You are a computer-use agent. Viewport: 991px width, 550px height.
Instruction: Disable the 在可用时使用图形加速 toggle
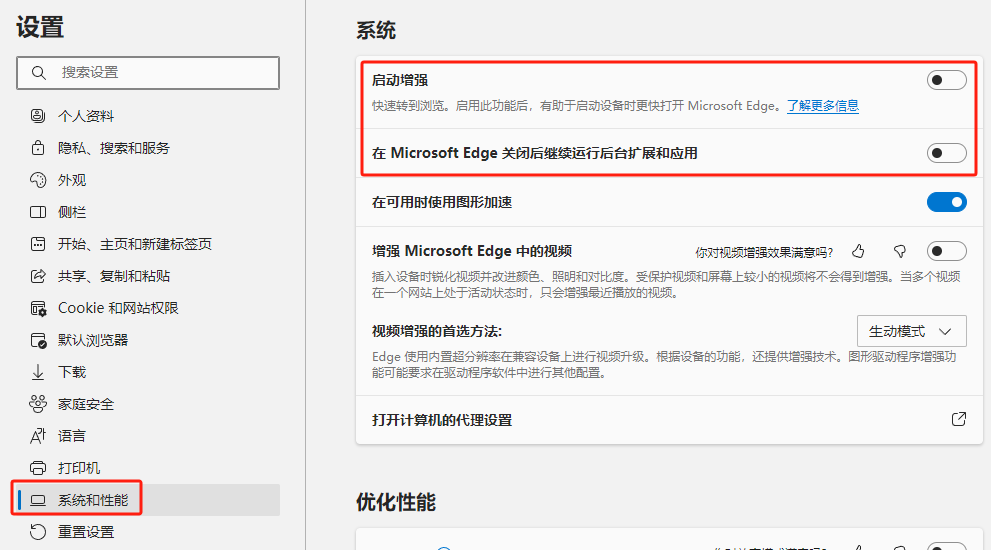tap(946, 202)
